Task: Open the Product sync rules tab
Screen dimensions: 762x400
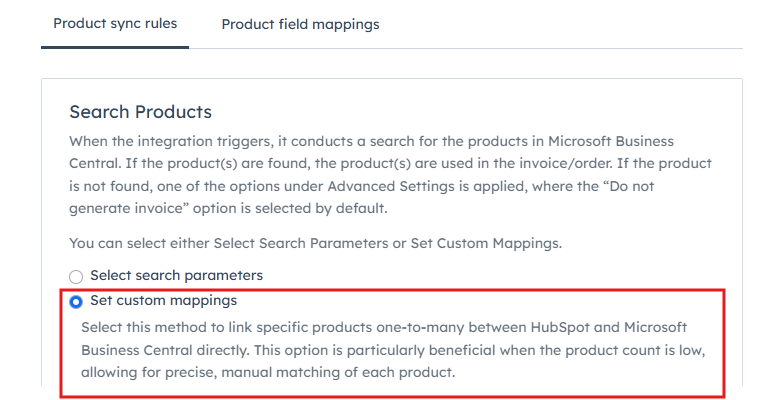Action: 115,23
